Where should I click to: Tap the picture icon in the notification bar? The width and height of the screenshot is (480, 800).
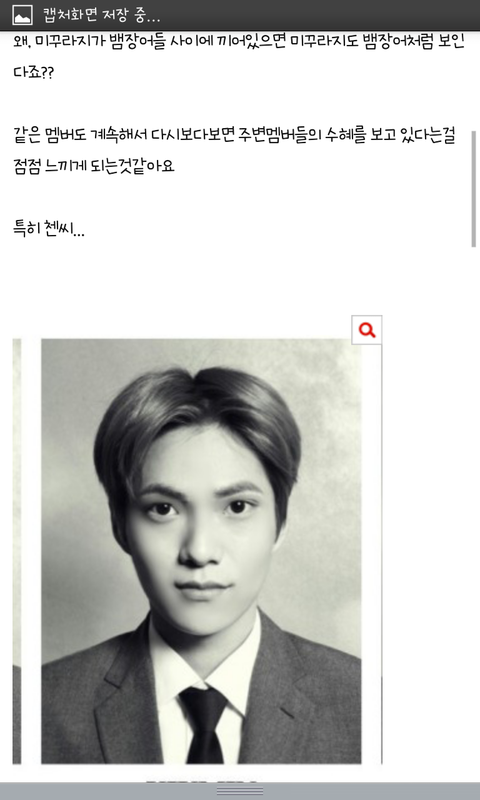[x=22, y=15]
